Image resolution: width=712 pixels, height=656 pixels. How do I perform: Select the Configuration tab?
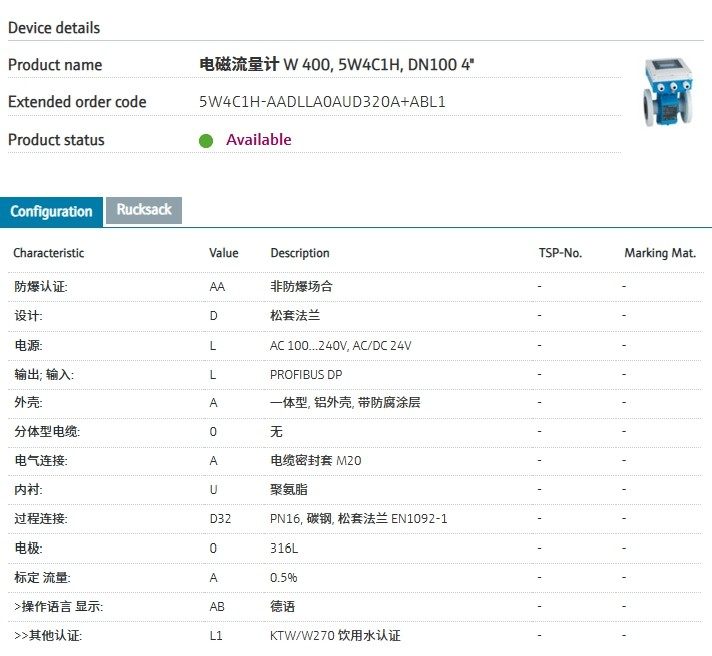[51, 212]
